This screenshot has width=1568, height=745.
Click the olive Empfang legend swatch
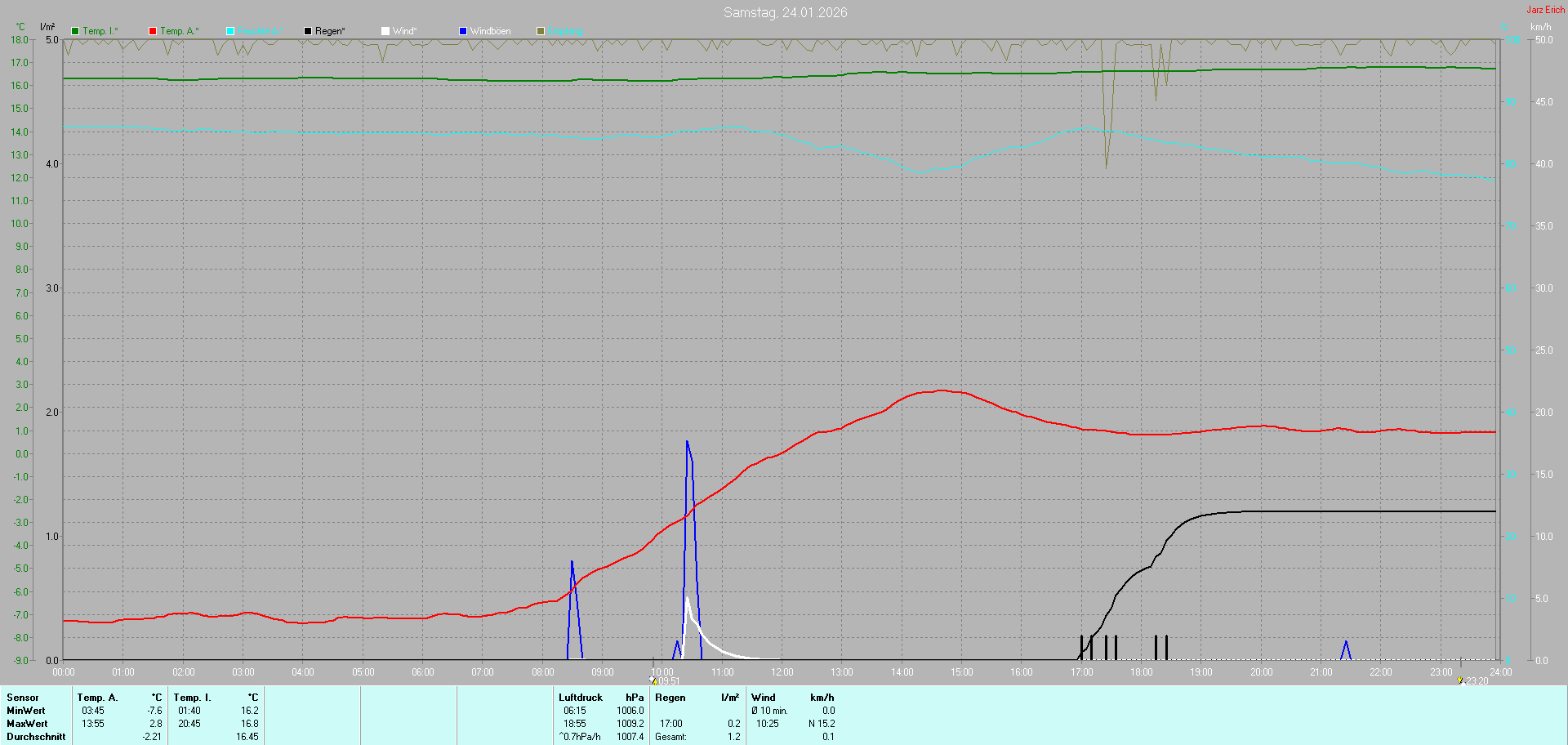(541, 31)
